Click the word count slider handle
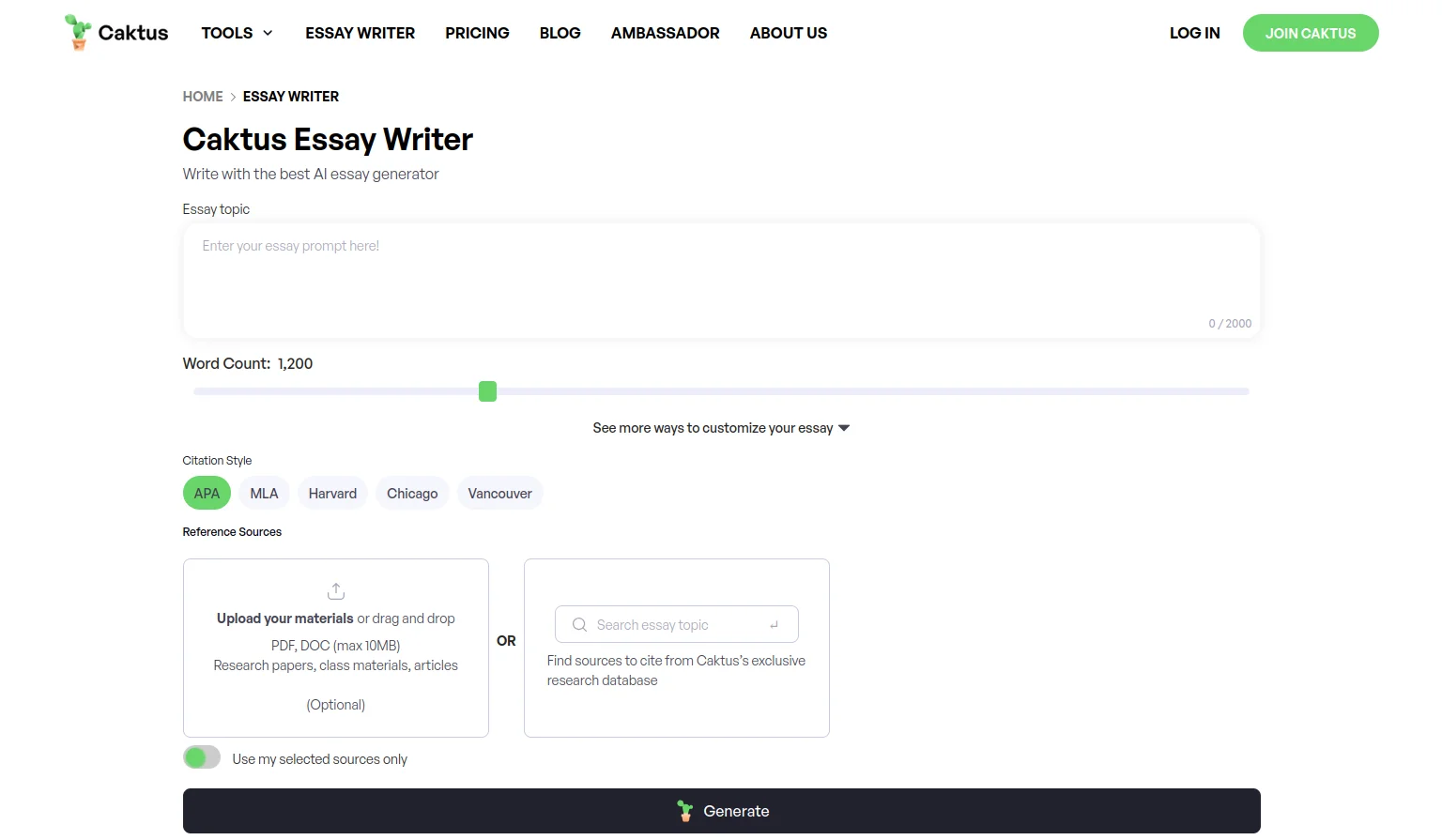 [x=487, y=391]
